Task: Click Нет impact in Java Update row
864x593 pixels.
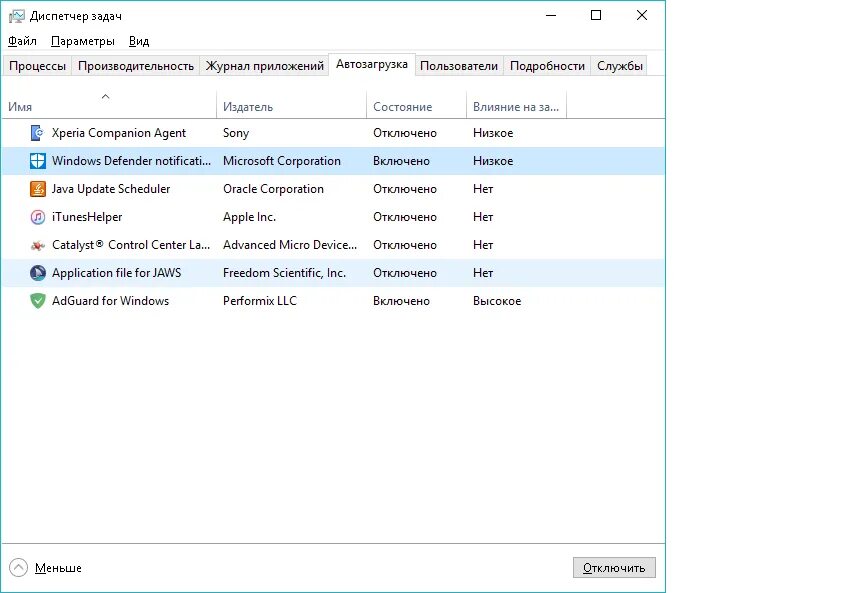Action: point(483,189)
